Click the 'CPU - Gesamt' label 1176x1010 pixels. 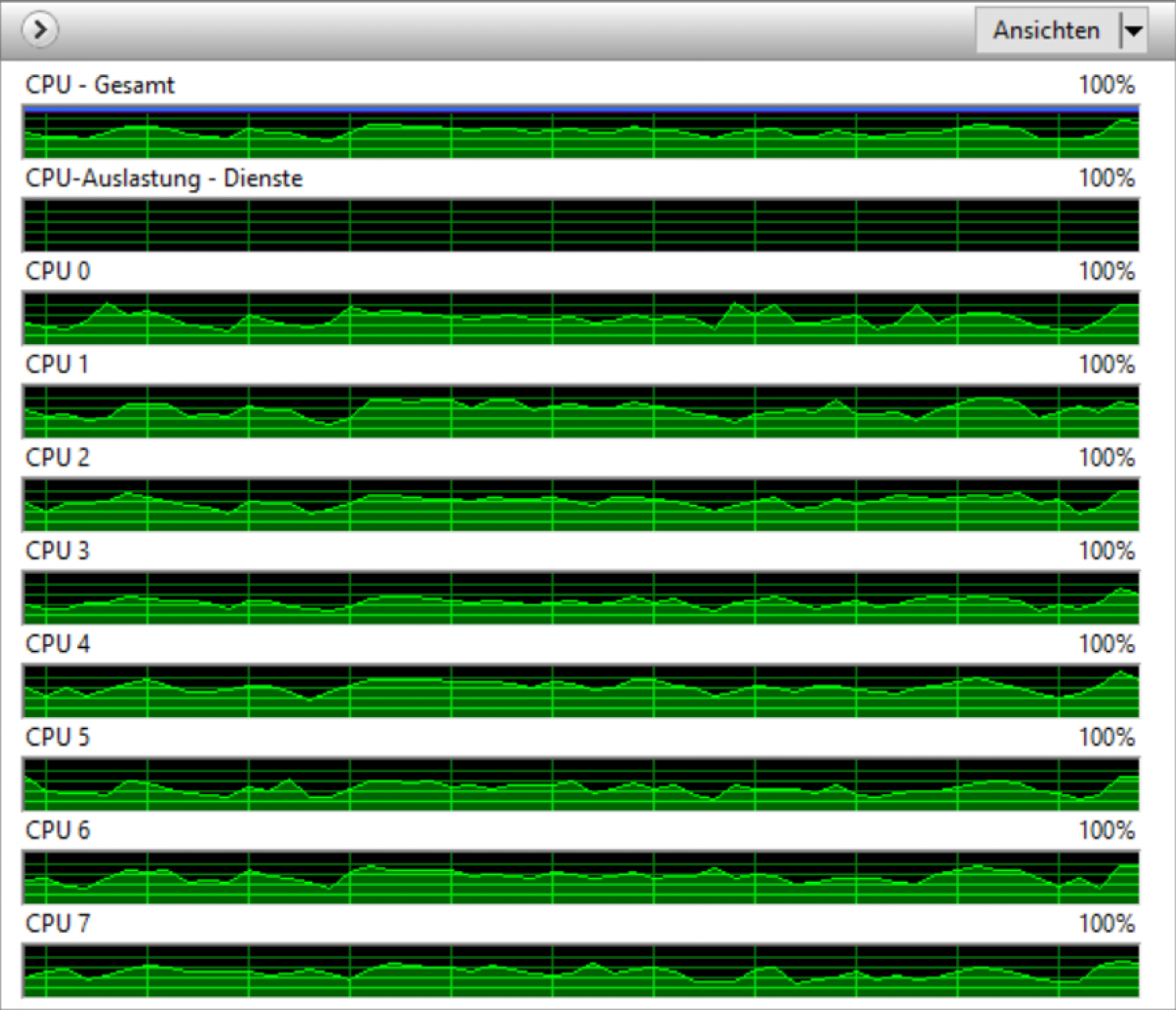pos(100,85)
